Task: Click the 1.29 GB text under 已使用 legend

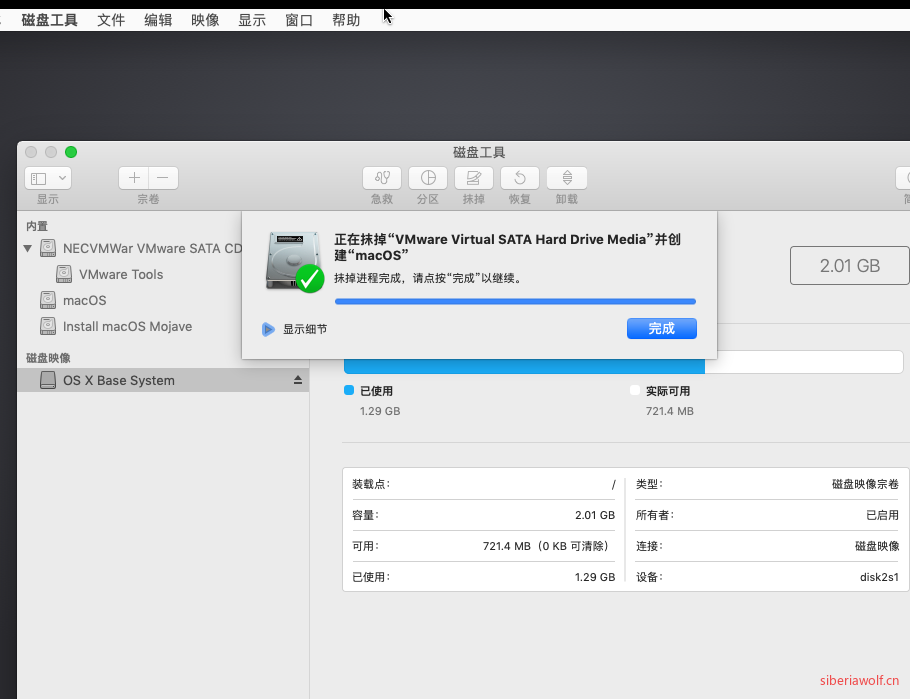Action: click(380, 411)
